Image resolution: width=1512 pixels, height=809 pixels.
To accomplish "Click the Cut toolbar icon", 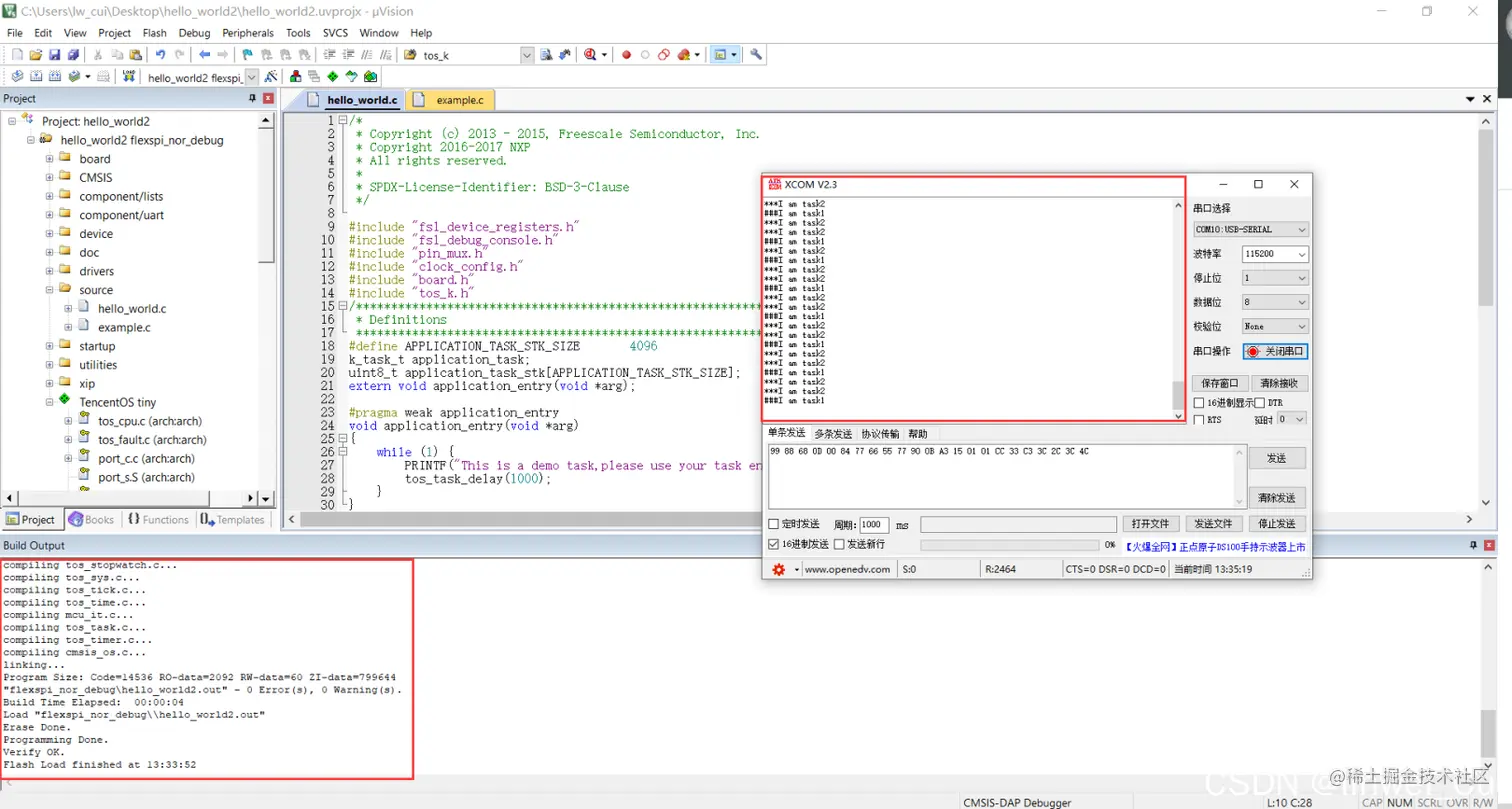I will pyautogui.click(x=97, y=55).
